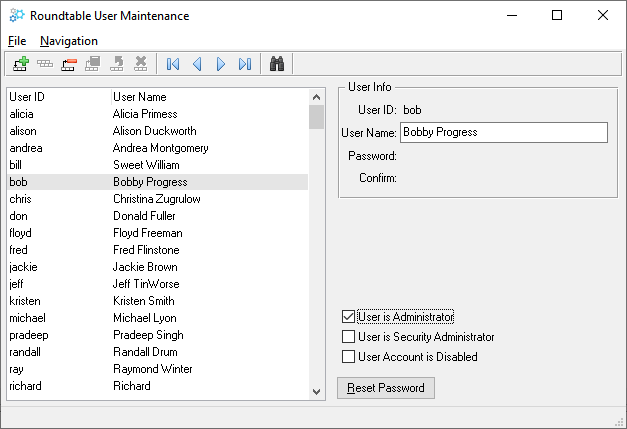Open the File menu
Image resolution: width=627 pixels, height=429 pixels.
pyautogui.click(x=17, y=41)
